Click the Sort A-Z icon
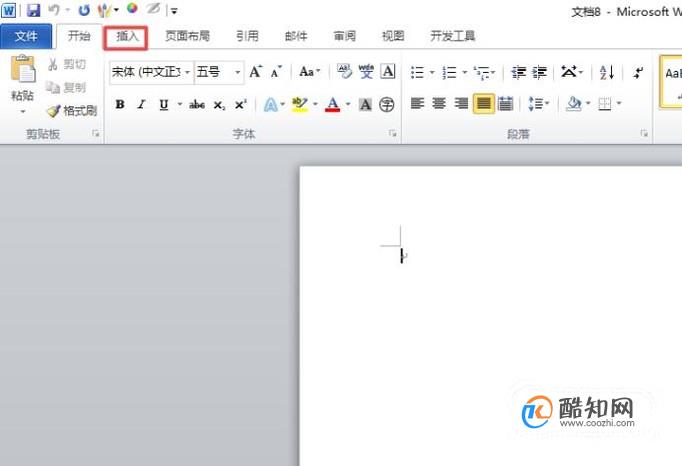The width and height of the screenshot is (682, 466). 607,72
